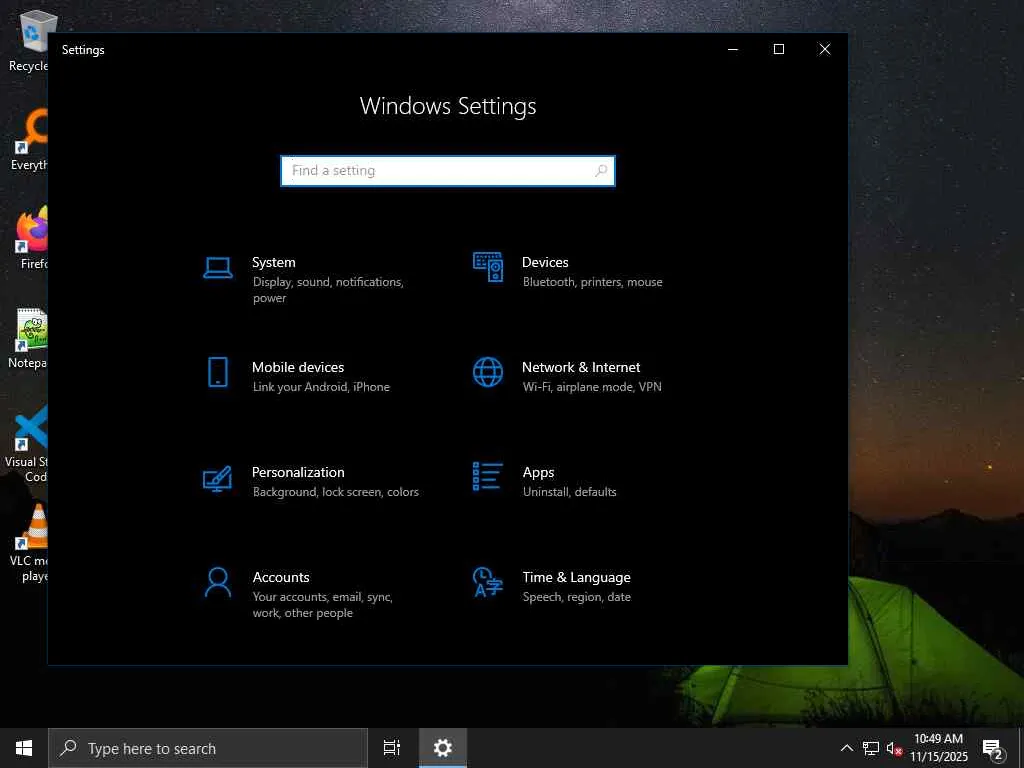Screen dimensions: 1024x768
Task: Open the Personalization paintbrush icon
Action: 217,478
